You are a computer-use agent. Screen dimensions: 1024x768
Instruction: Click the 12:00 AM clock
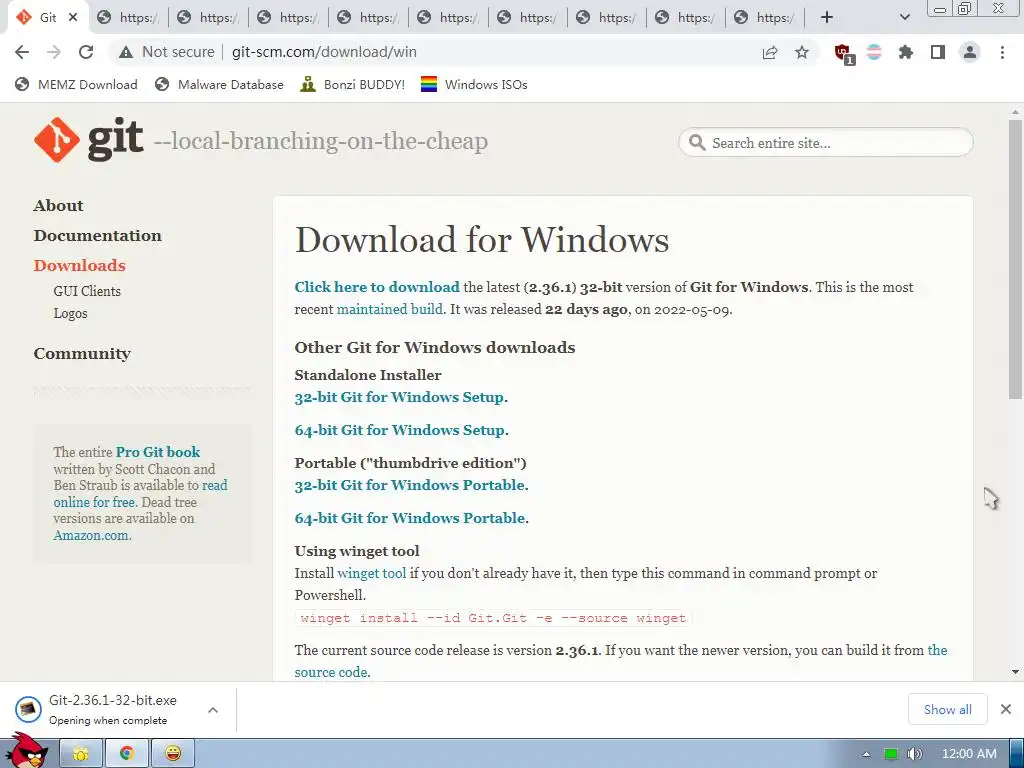point(969,754)
